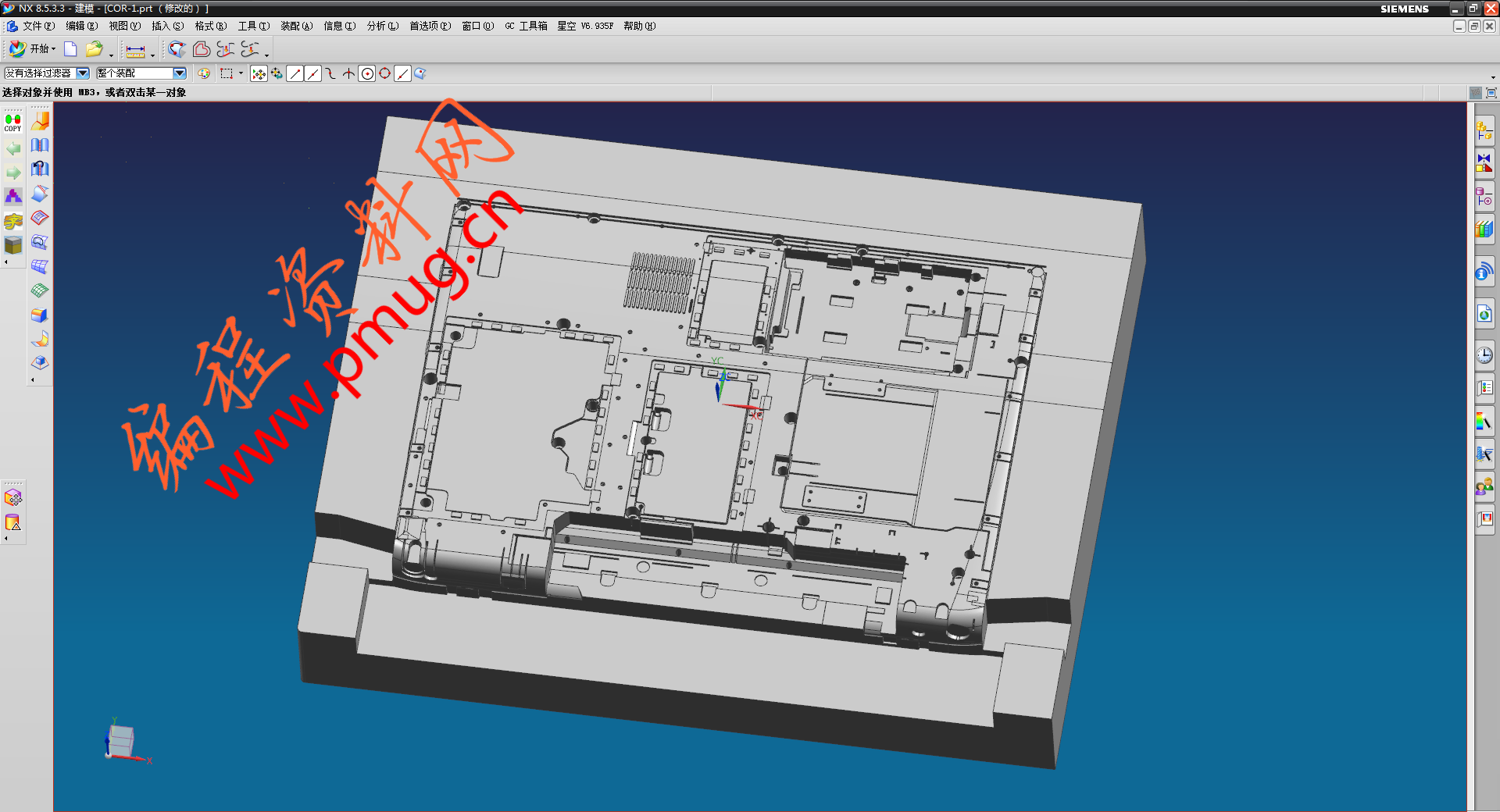Open the Part Navigator sidebar tab
The image size is (1500, 812).
1484,197
